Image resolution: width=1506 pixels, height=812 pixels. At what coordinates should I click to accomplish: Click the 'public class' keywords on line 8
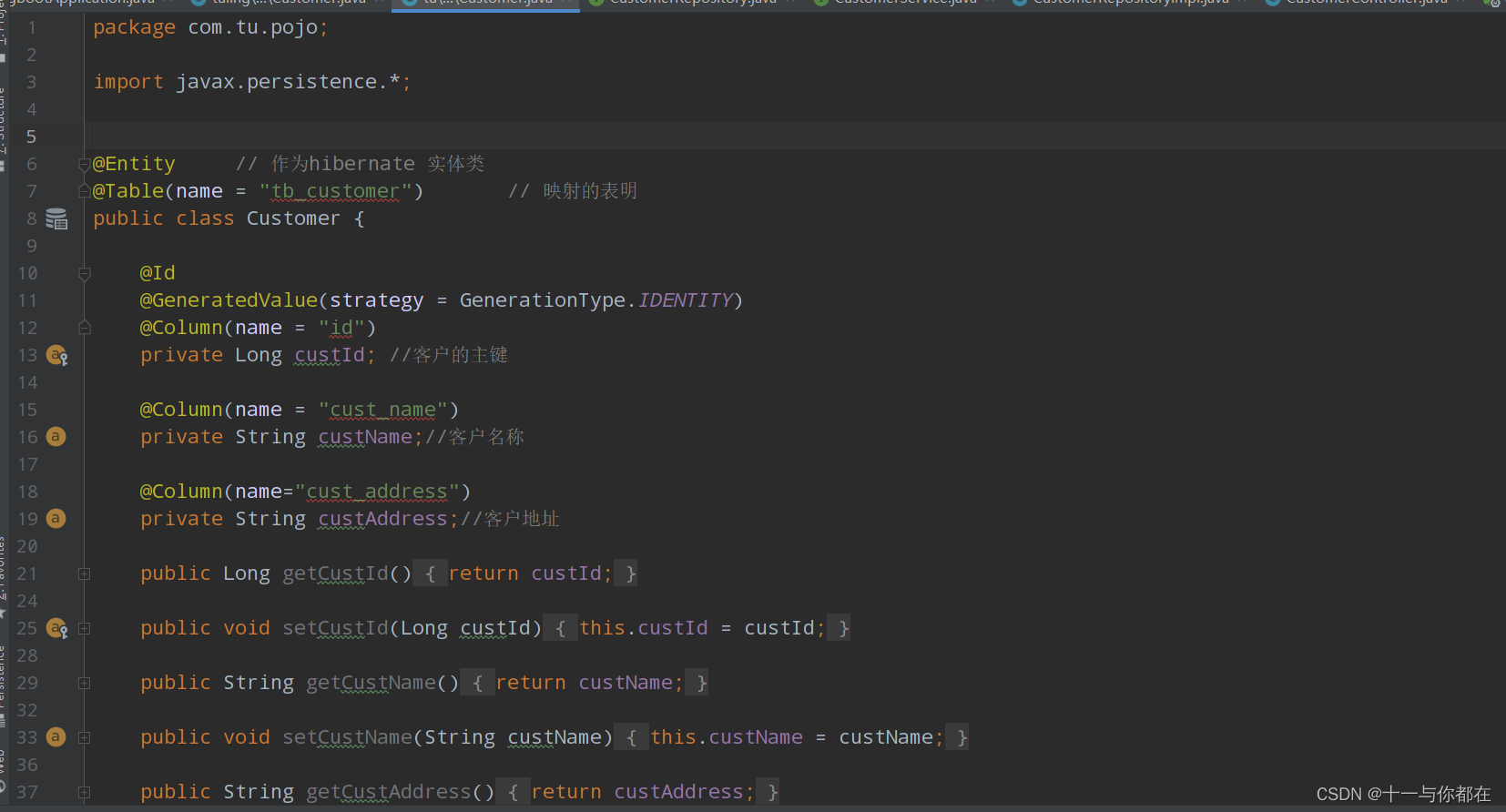coord(164,218)
